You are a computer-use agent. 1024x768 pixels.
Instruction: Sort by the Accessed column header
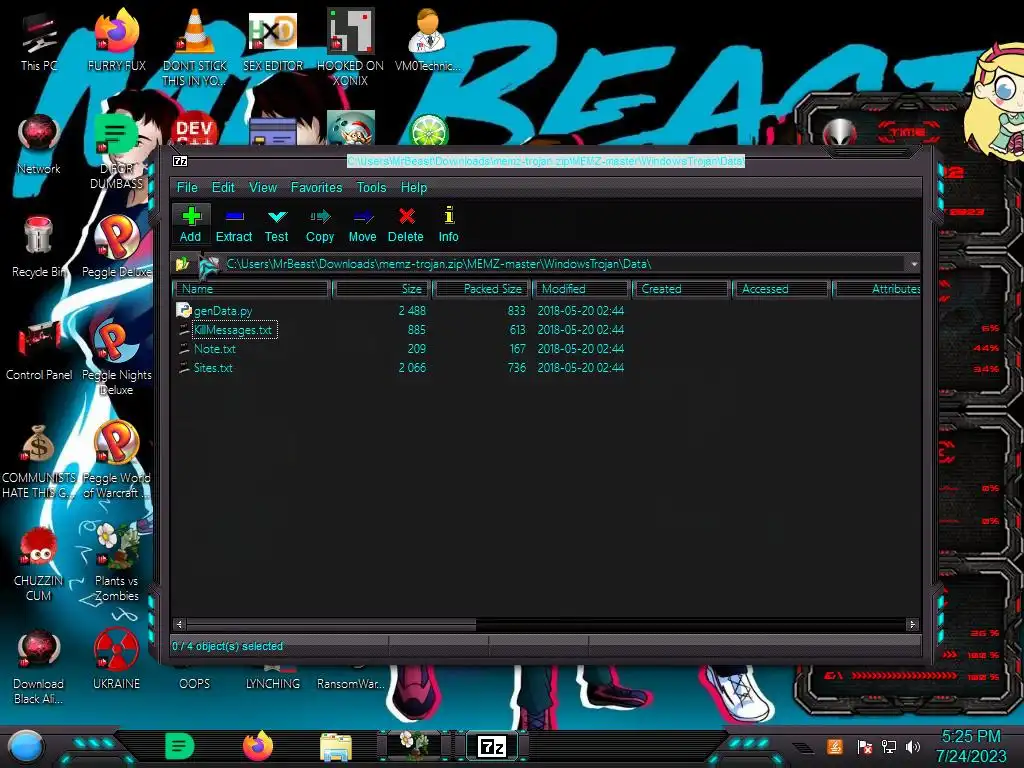[x=780, y=289]
